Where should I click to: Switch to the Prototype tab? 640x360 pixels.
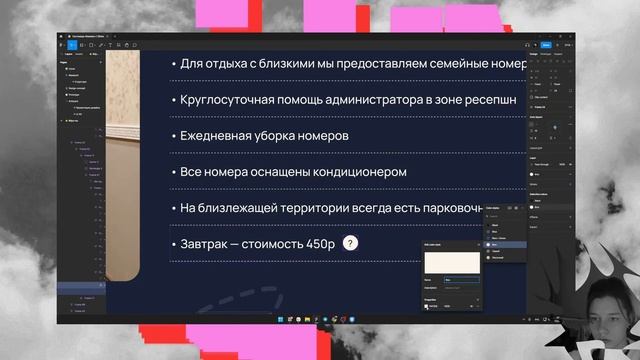tap(545, 54)
